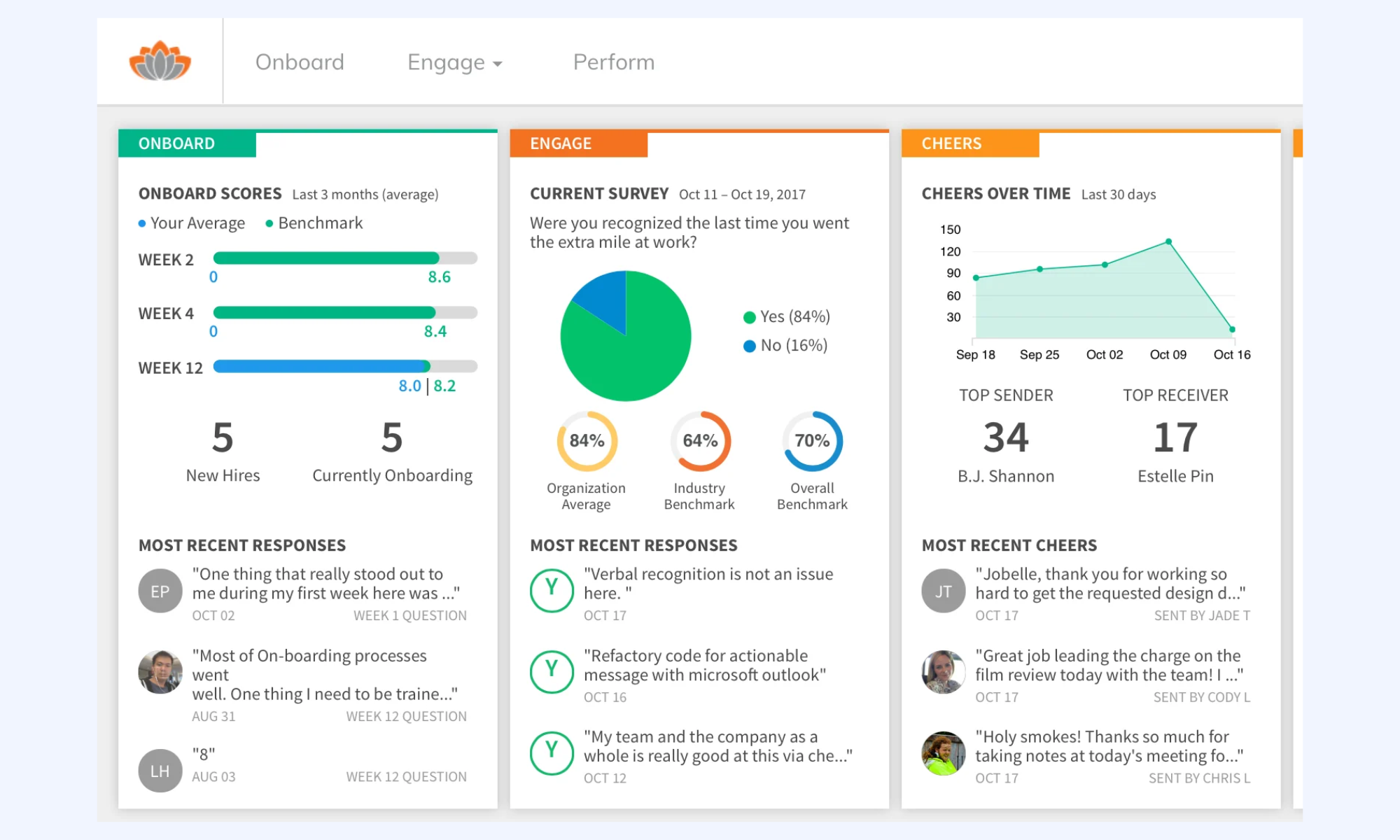Click the Currently Onboarding count

tap(392, 437)
